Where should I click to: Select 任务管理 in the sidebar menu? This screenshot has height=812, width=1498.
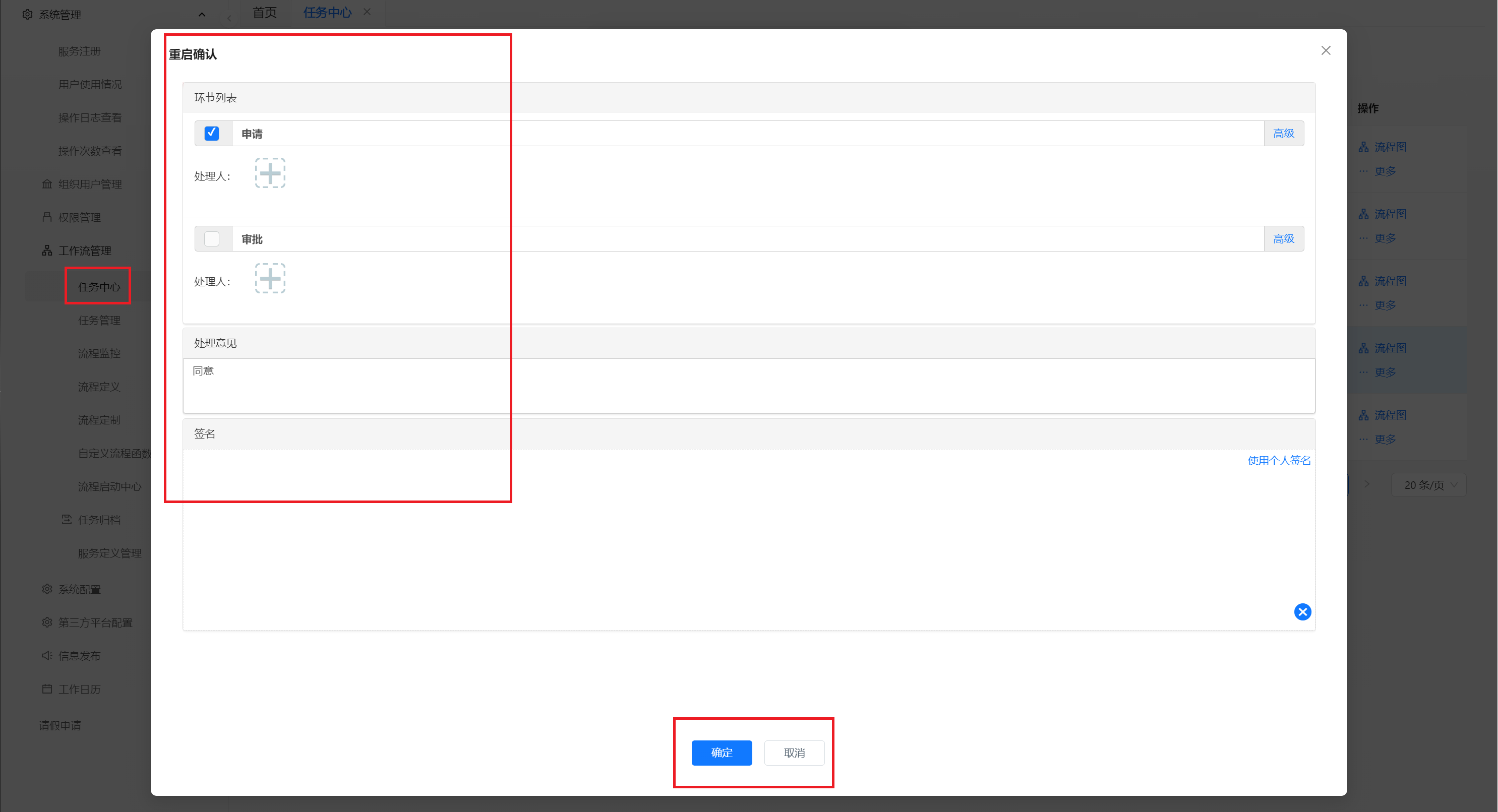point(99,320)
